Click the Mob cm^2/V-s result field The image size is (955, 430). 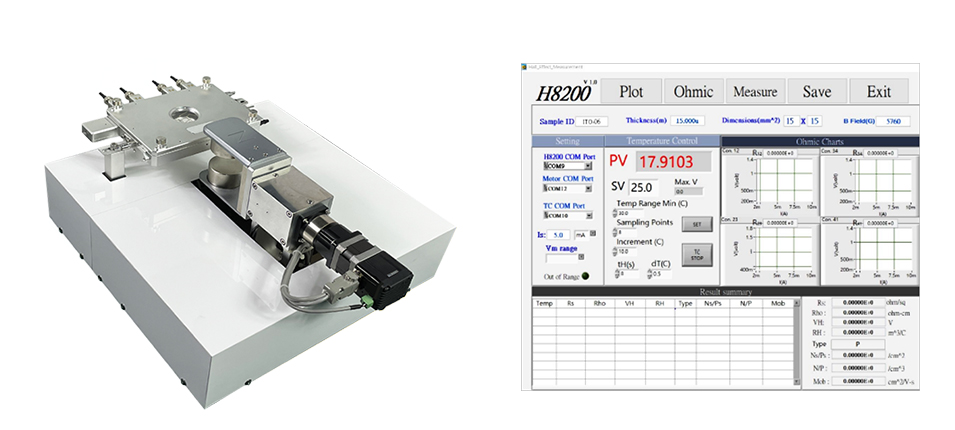(x=858, y=381)
